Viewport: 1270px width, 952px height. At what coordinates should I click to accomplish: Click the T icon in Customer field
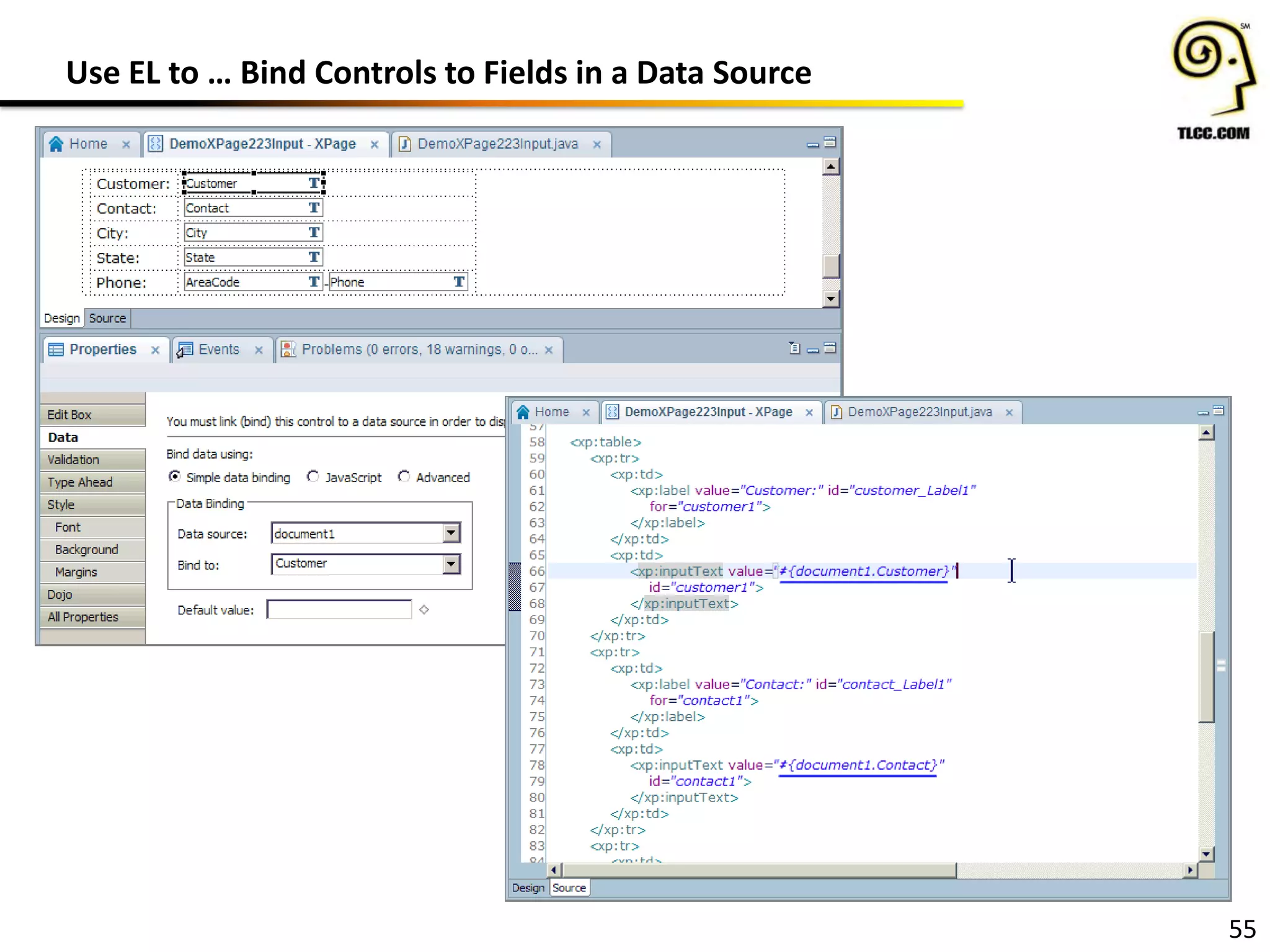(314, 183)
